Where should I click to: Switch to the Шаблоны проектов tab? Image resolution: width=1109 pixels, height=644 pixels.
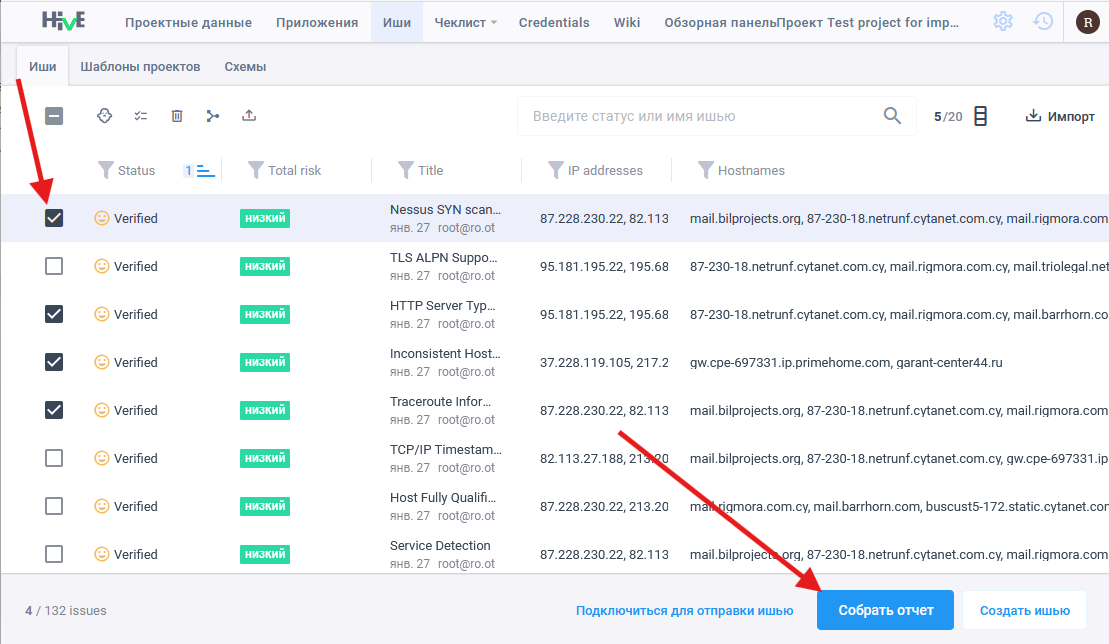140,67
